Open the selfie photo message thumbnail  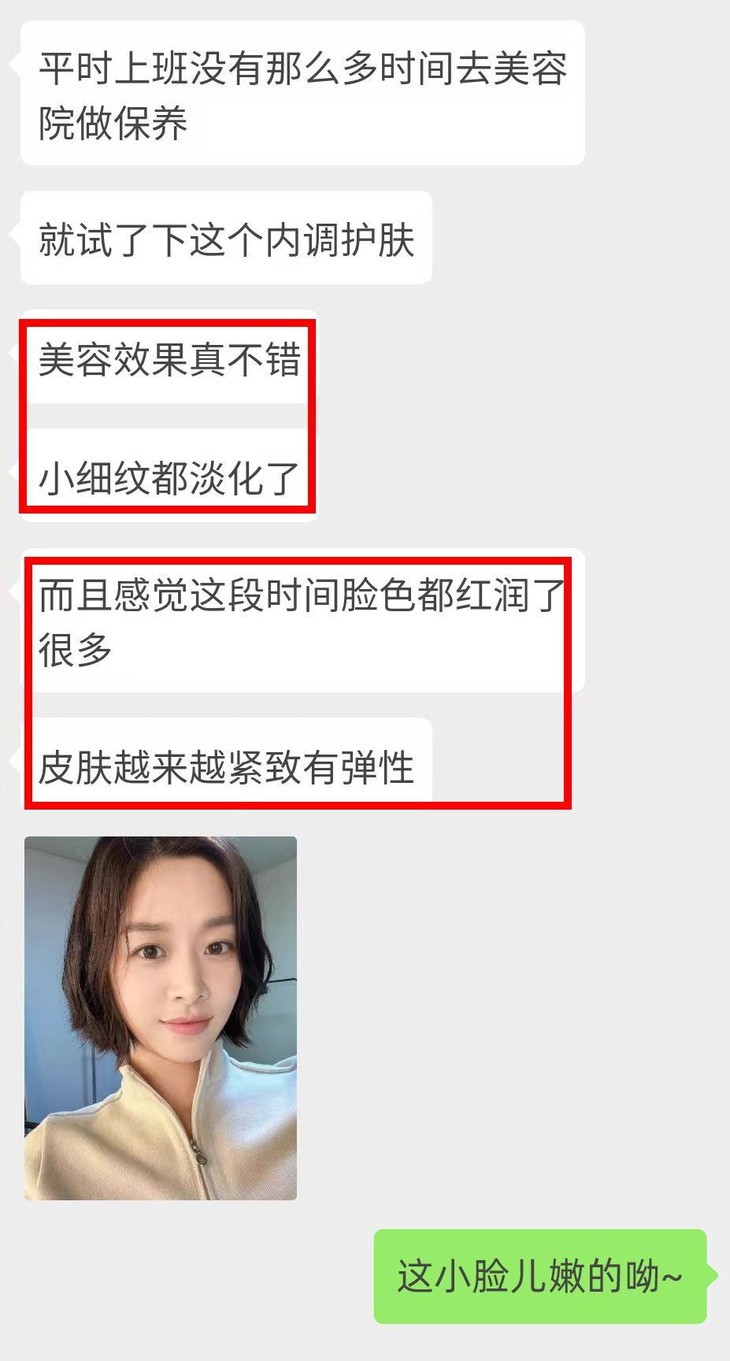point(161,1018)
